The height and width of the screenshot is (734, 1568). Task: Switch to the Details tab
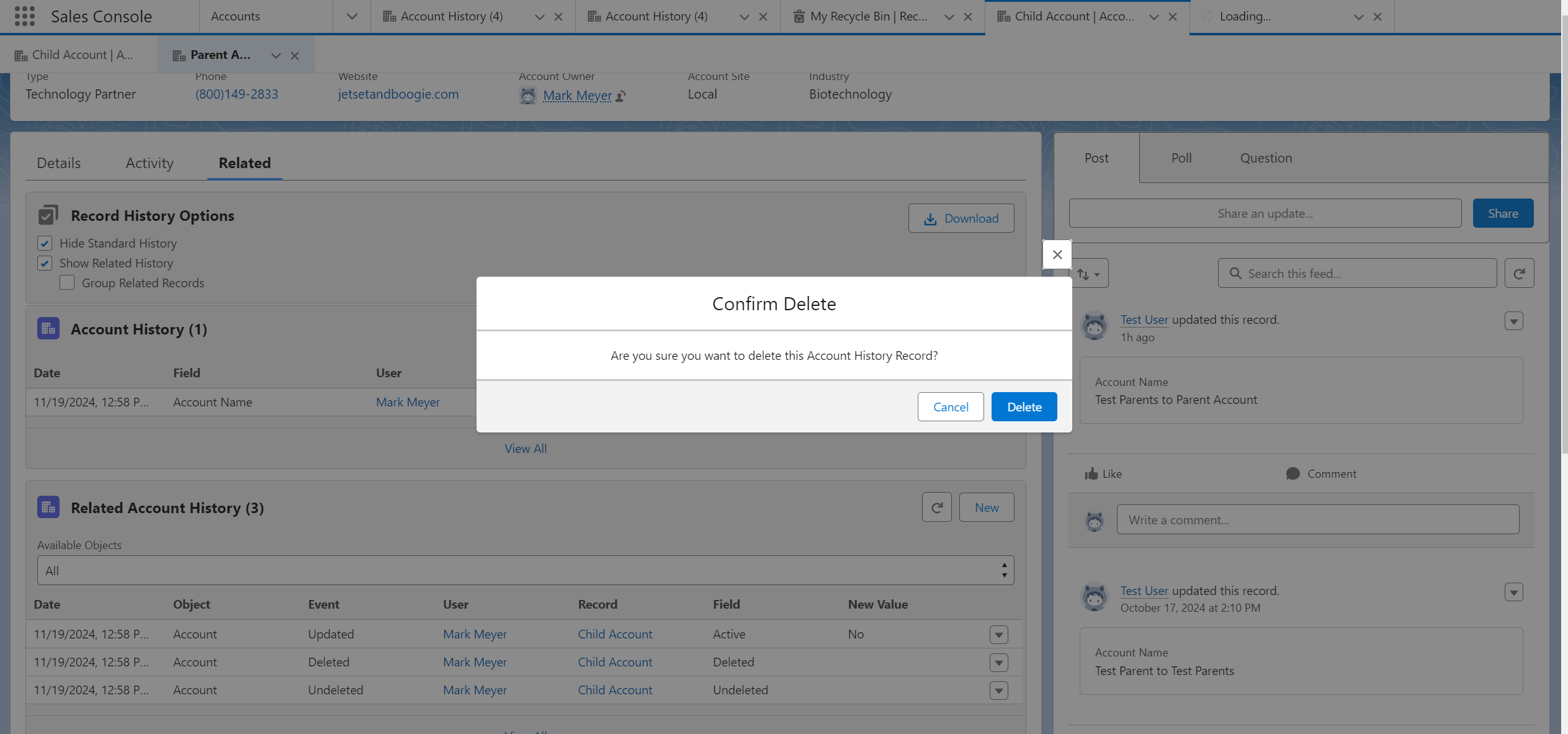click(x=59, y=163)
